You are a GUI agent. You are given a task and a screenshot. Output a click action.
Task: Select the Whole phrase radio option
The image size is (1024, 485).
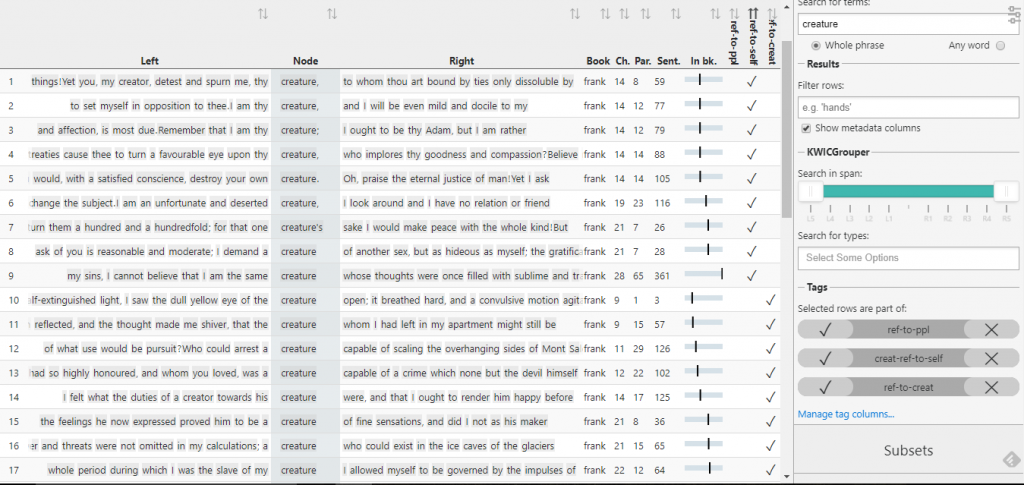[x=817, y=46]
